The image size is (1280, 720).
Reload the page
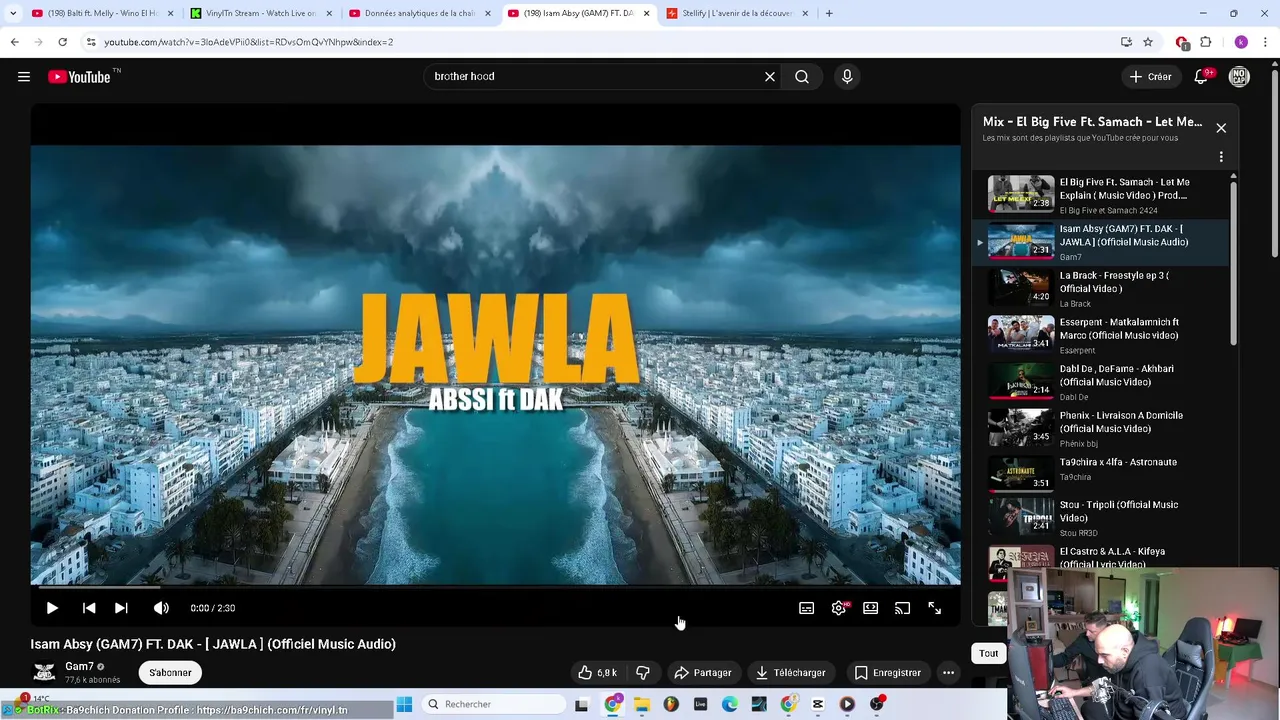62,42
